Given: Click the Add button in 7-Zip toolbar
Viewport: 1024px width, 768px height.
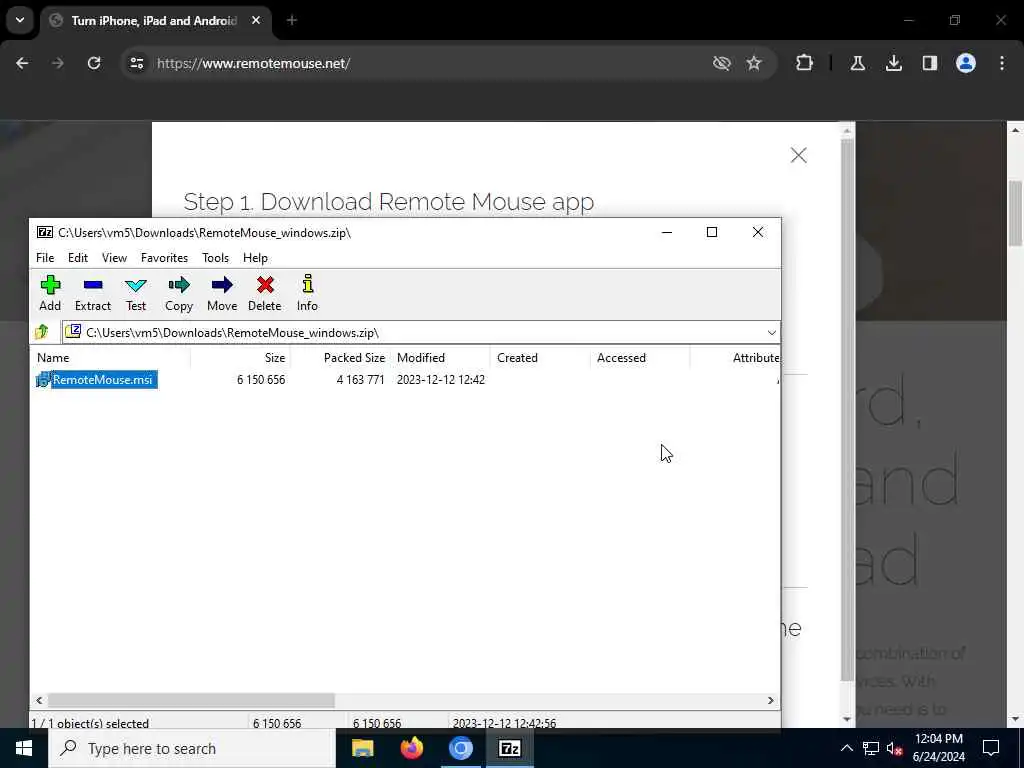Looking at the screenshot, I should coord(50,293).
